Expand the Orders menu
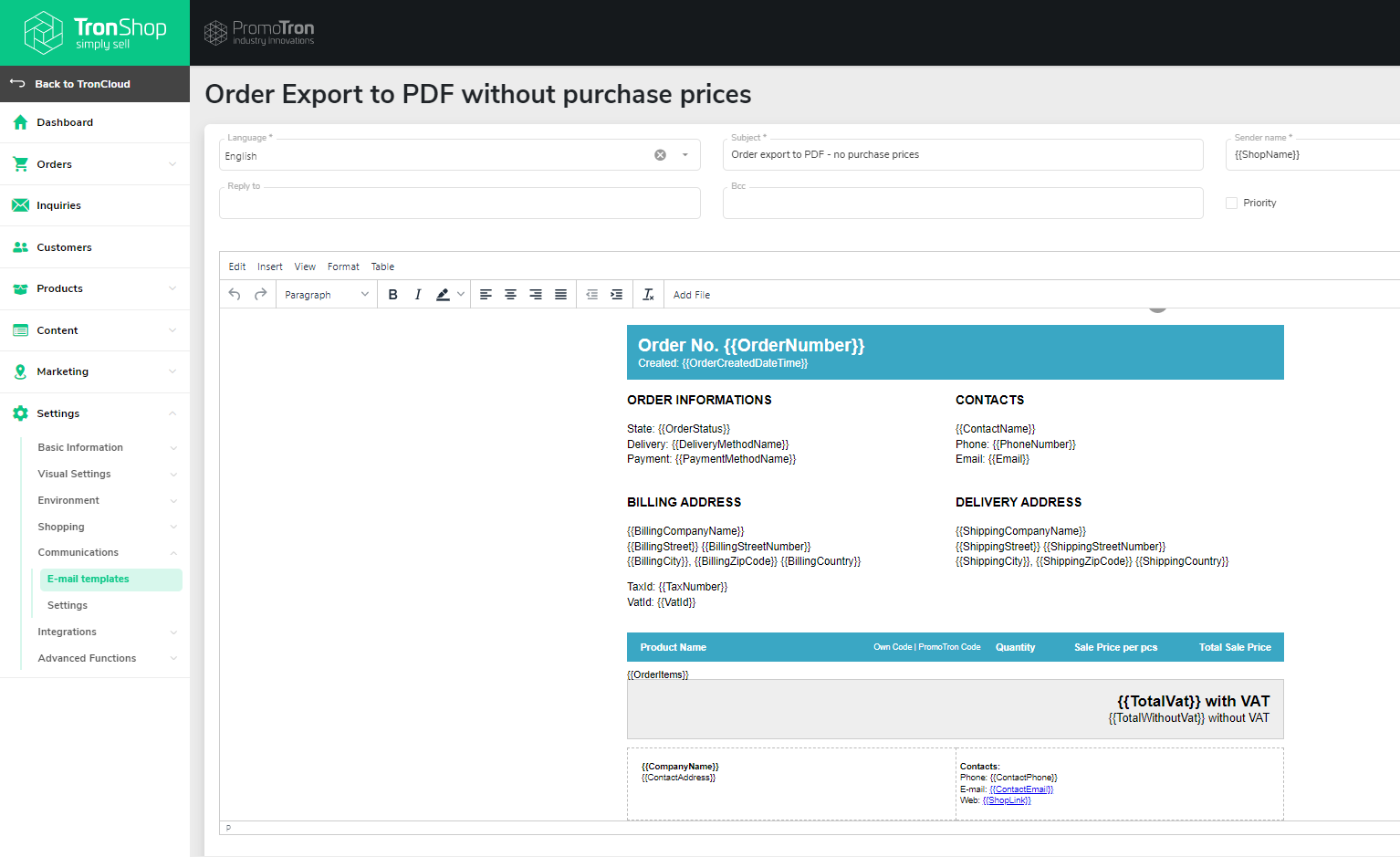1400x857 pixels. click(172, 164)
